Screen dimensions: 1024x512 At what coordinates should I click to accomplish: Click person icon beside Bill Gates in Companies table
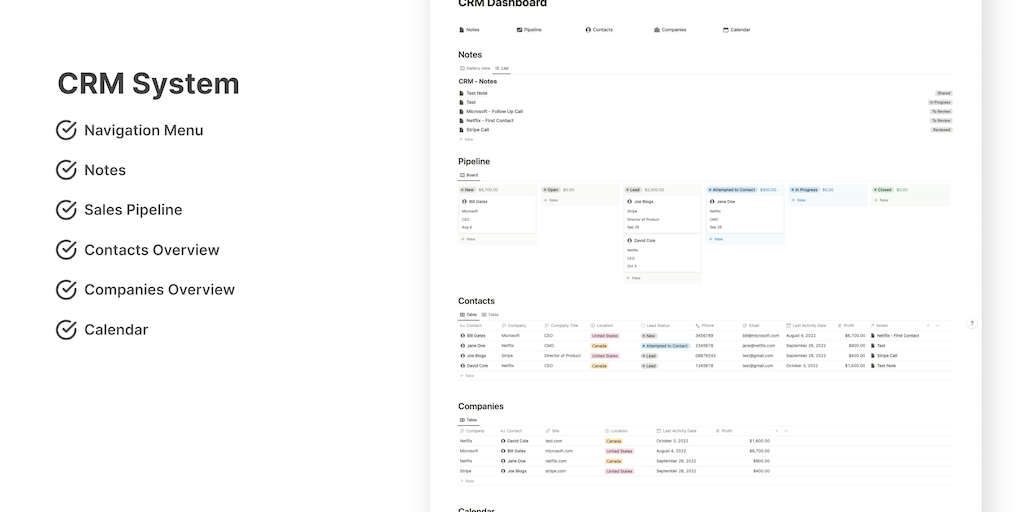coord(503,451)
